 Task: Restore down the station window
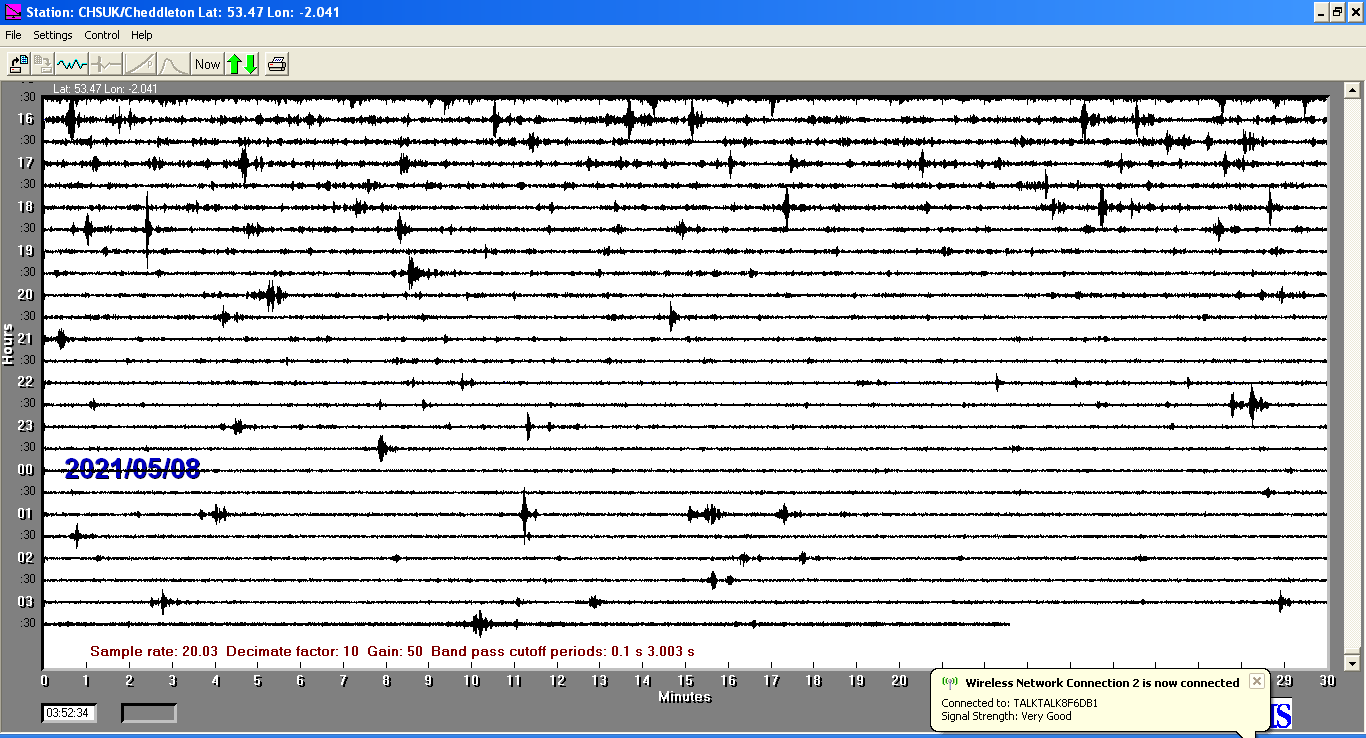[x=1336, y=12]
